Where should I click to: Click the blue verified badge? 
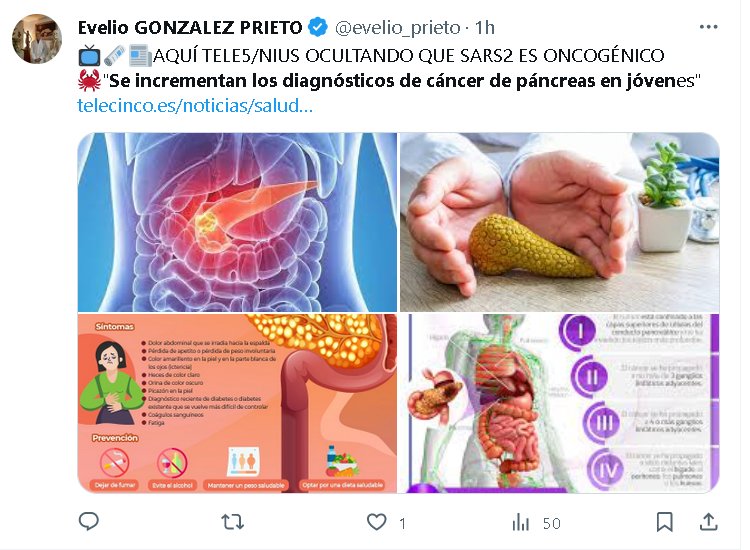(x=318, y=27)
